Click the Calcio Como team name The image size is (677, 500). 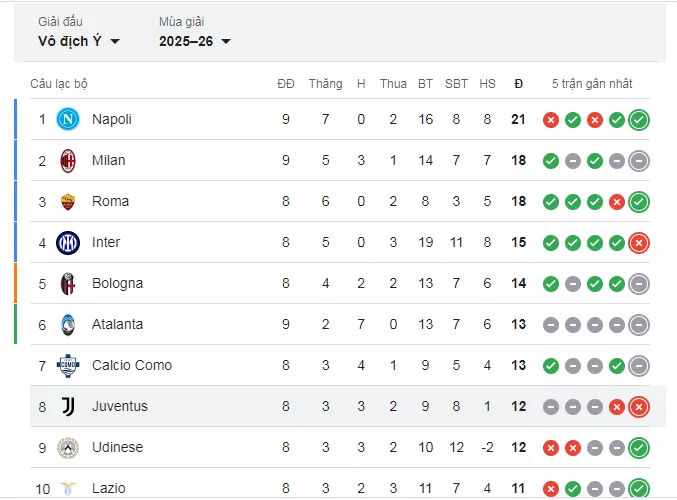click(132, 366)
